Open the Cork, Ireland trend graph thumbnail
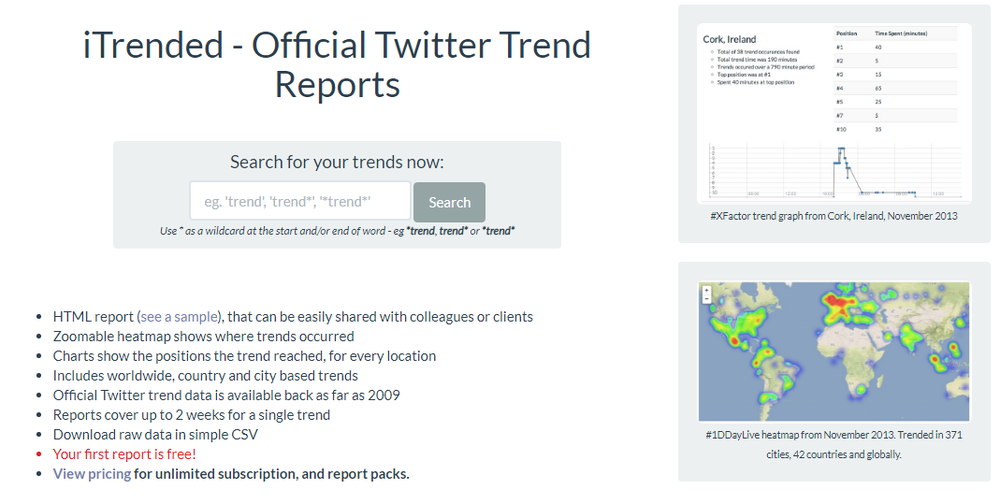Image resolution: width=1000 pixels, height=501 pixels. click(x=834, y=113)
